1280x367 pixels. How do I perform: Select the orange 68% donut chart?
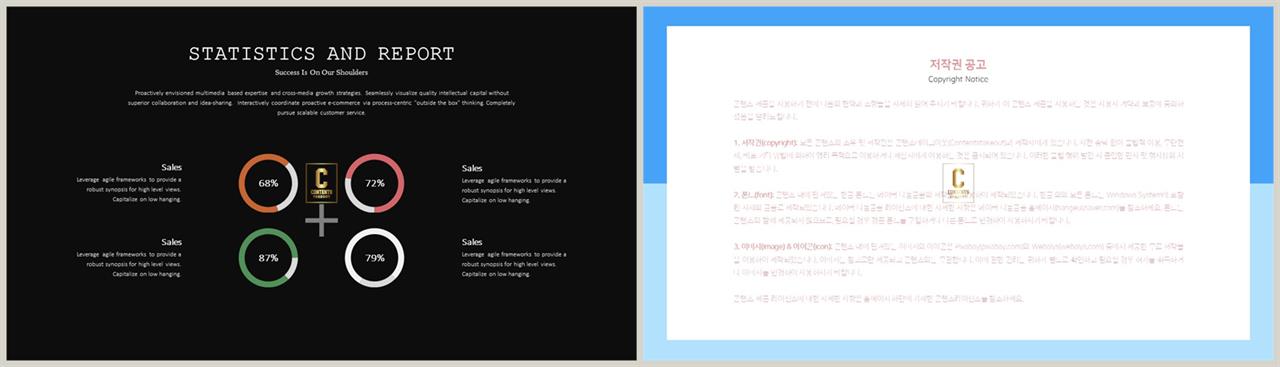[268, 183]
